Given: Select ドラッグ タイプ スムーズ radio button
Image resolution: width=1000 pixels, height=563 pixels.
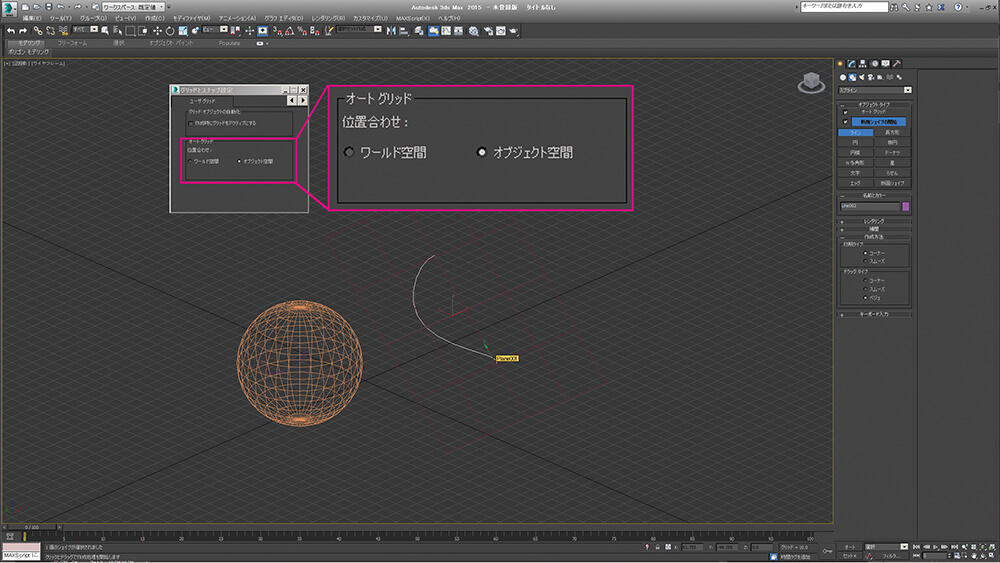Looking at the screenshot, I should pyautogui.click(x=865, y=289).
